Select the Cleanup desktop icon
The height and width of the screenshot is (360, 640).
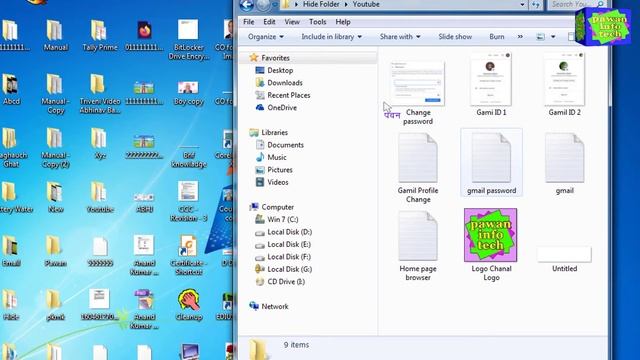pyautogui.click(x=189, y=304)
